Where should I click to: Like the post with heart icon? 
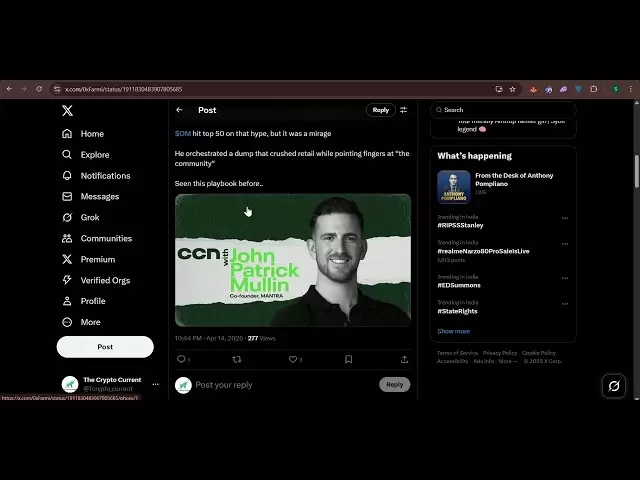click(x=293, y=359)
